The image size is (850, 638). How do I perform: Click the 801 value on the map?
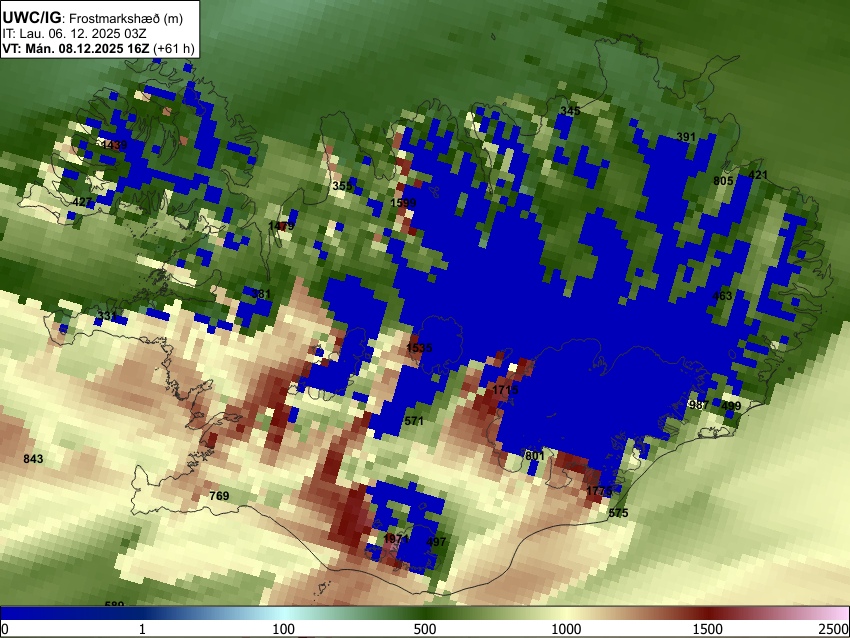coord(535,456)
